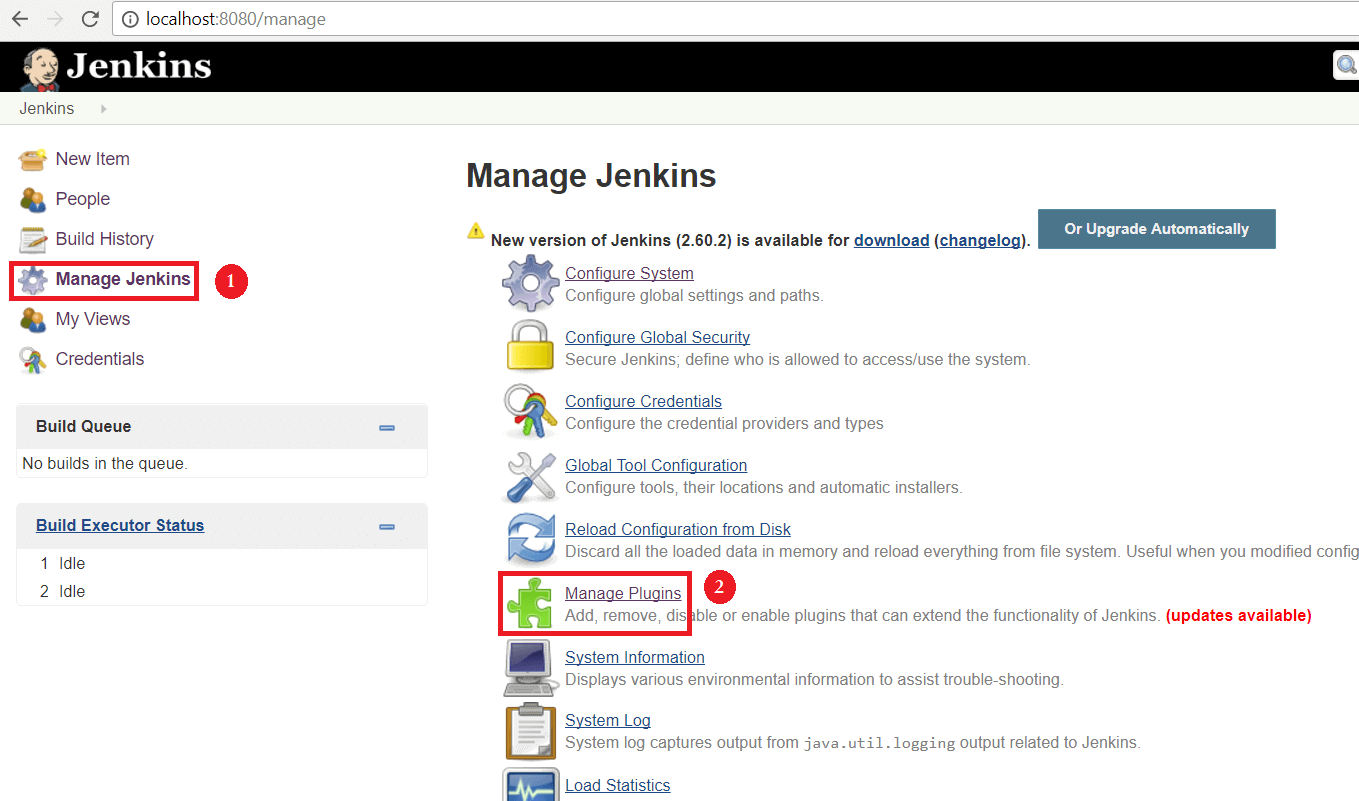Image resolution: width=1359 pixels, height=801 pixels.
Task: Expand the breadcrumb arrow next to Jenkins
Action: coord(104,108)
